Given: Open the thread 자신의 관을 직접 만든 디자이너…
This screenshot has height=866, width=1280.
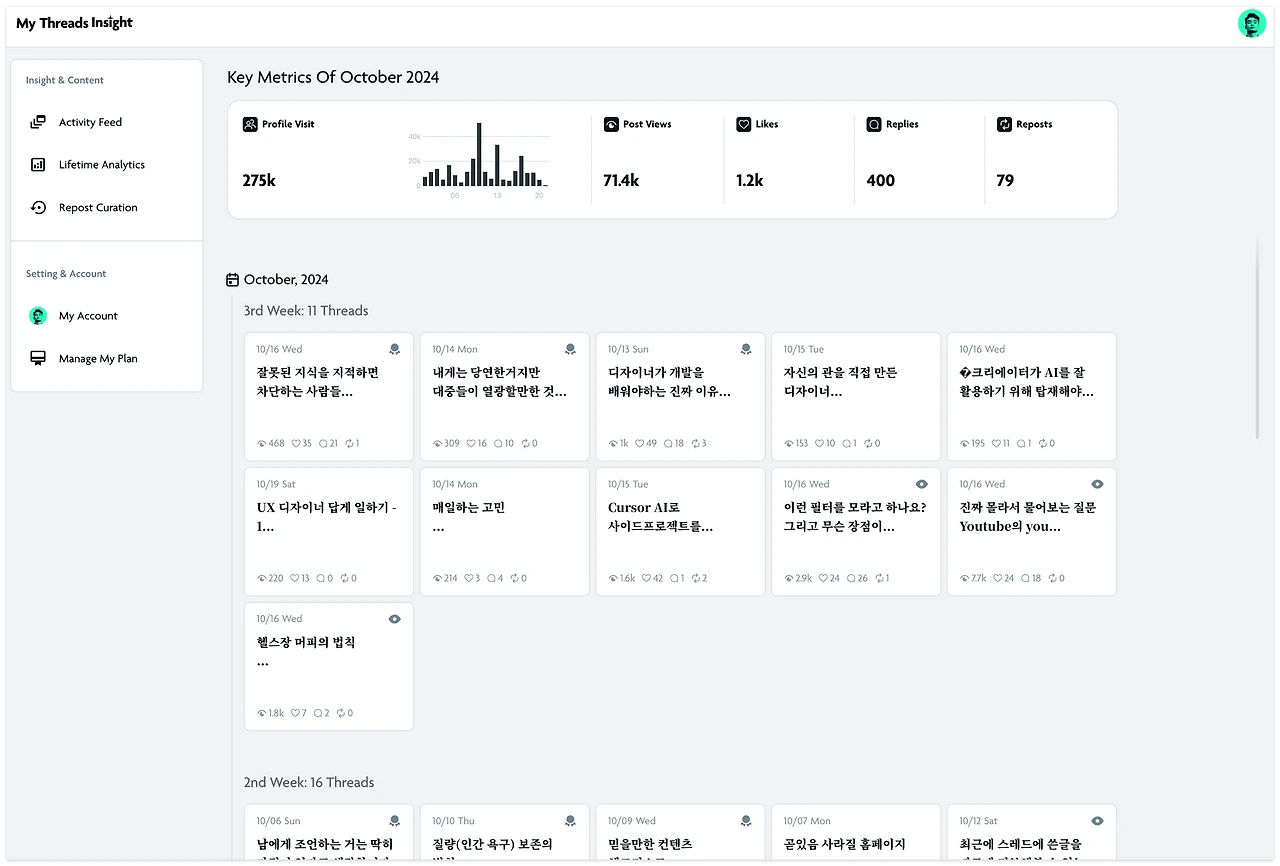Looking at the screenshot, I should [856, 397].
